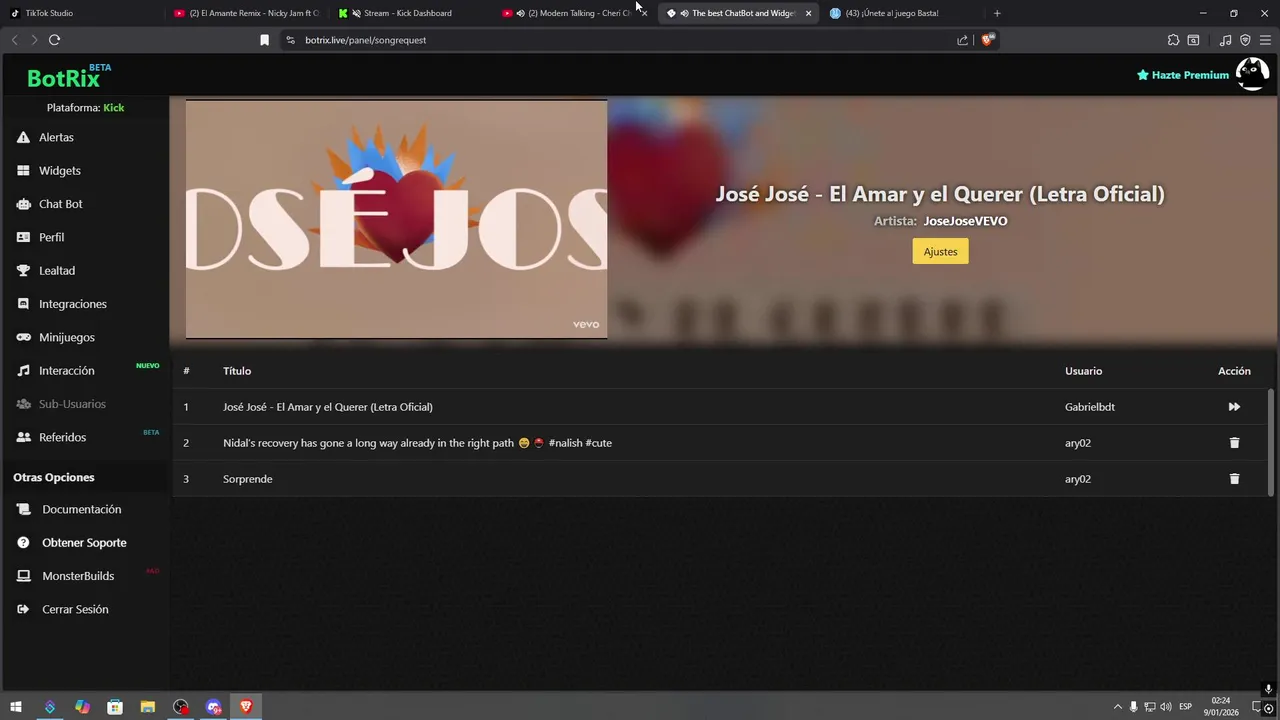Open the volume control in system tray
Viewport: 1280px width, 720px height.
1166,707
